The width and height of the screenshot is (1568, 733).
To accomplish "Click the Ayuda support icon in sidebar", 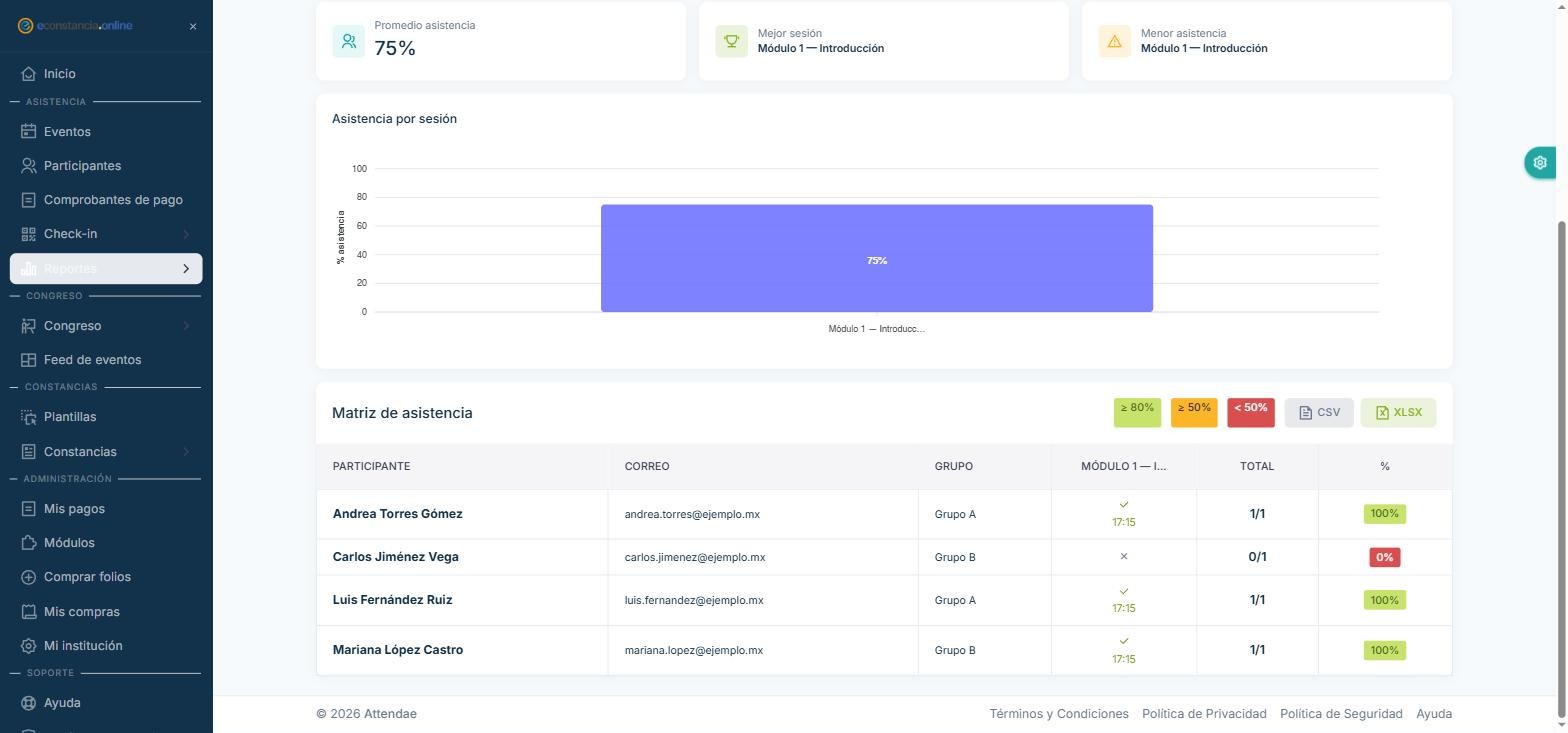I will pyautogui.click(x=28, y=703).
